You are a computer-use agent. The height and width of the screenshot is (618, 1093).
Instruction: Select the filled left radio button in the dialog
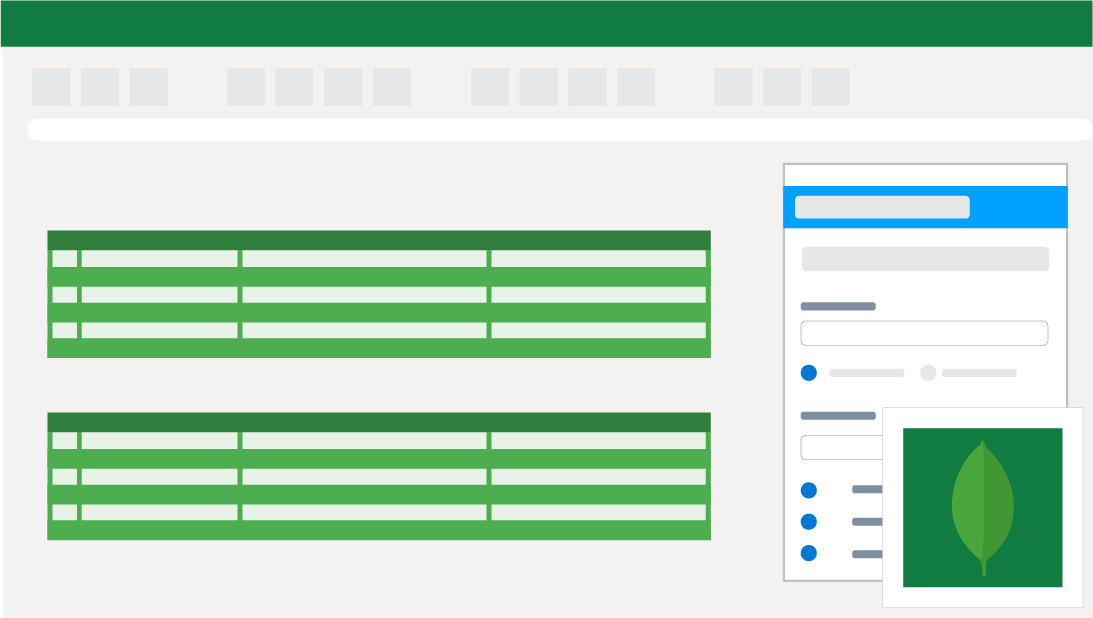point(808,372)
